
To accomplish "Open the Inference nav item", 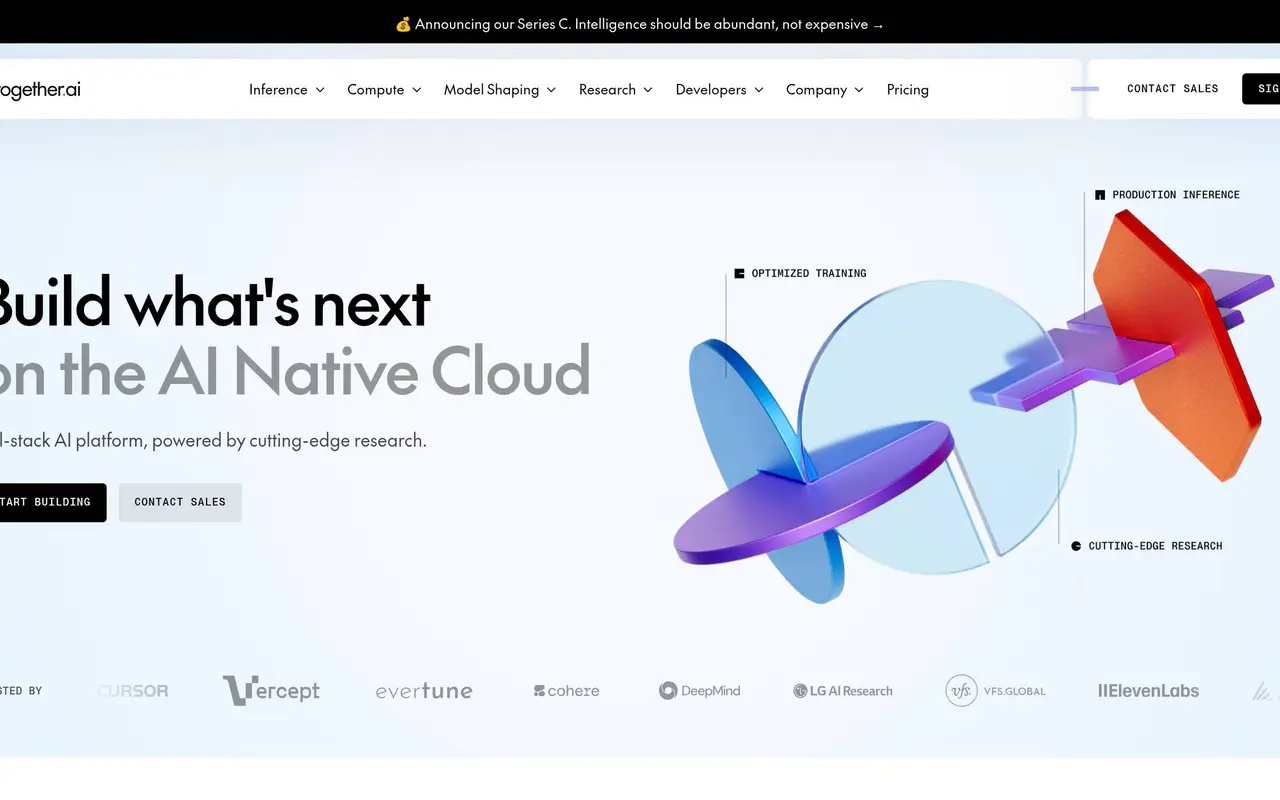I will click(287, 90).
